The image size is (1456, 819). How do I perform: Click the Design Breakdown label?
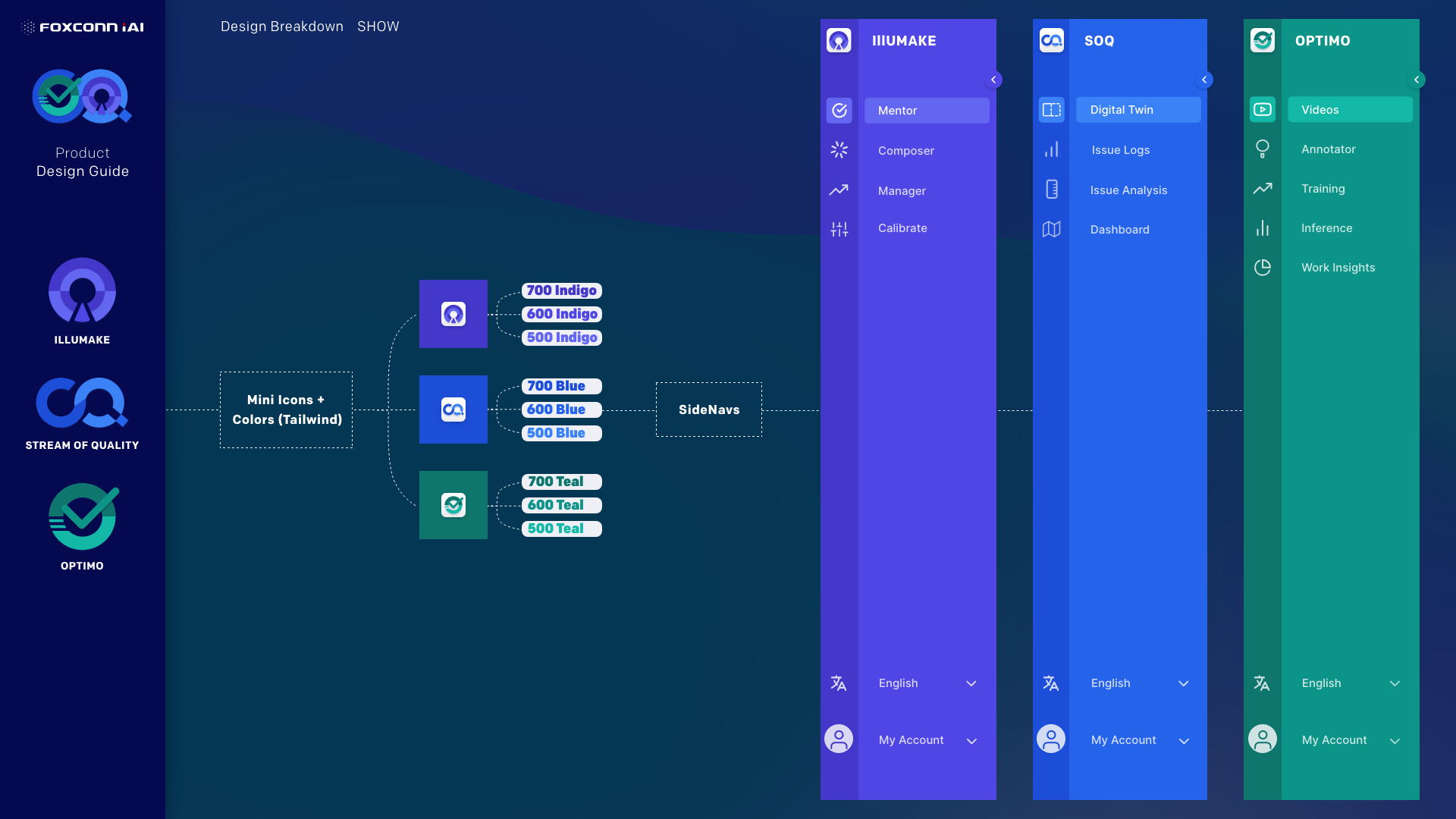point(282,27)
